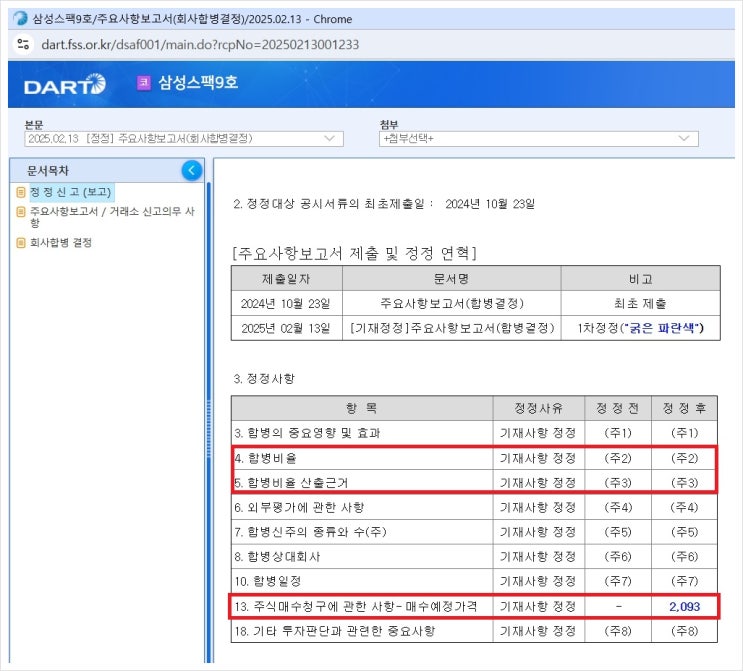
Task: Click the row 6. 외부평가에 관한 사항
Action: pyautogui.click(x=474, y=507)
